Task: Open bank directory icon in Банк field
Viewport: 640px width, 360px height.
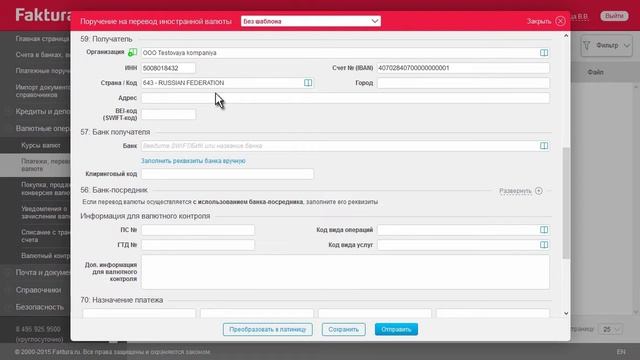Action: [544, 146]
